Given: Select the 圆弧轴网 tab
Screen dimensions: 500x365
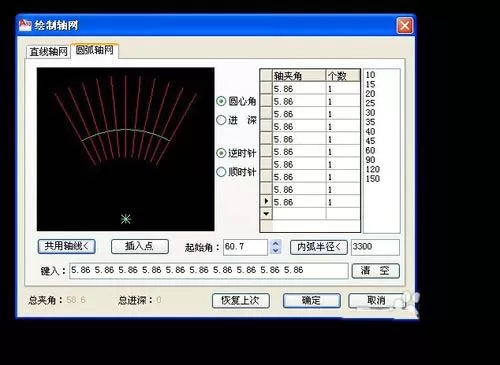Looking at the screenshot, I should pos(94,50).
